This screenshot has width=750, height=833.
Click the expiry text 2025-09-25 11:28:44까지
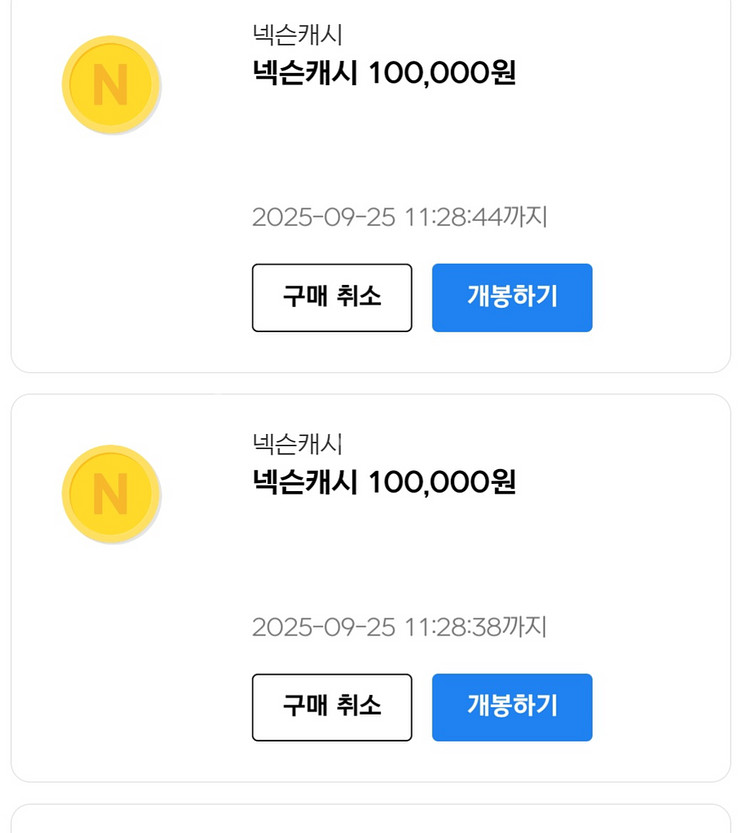click(399, 217)
